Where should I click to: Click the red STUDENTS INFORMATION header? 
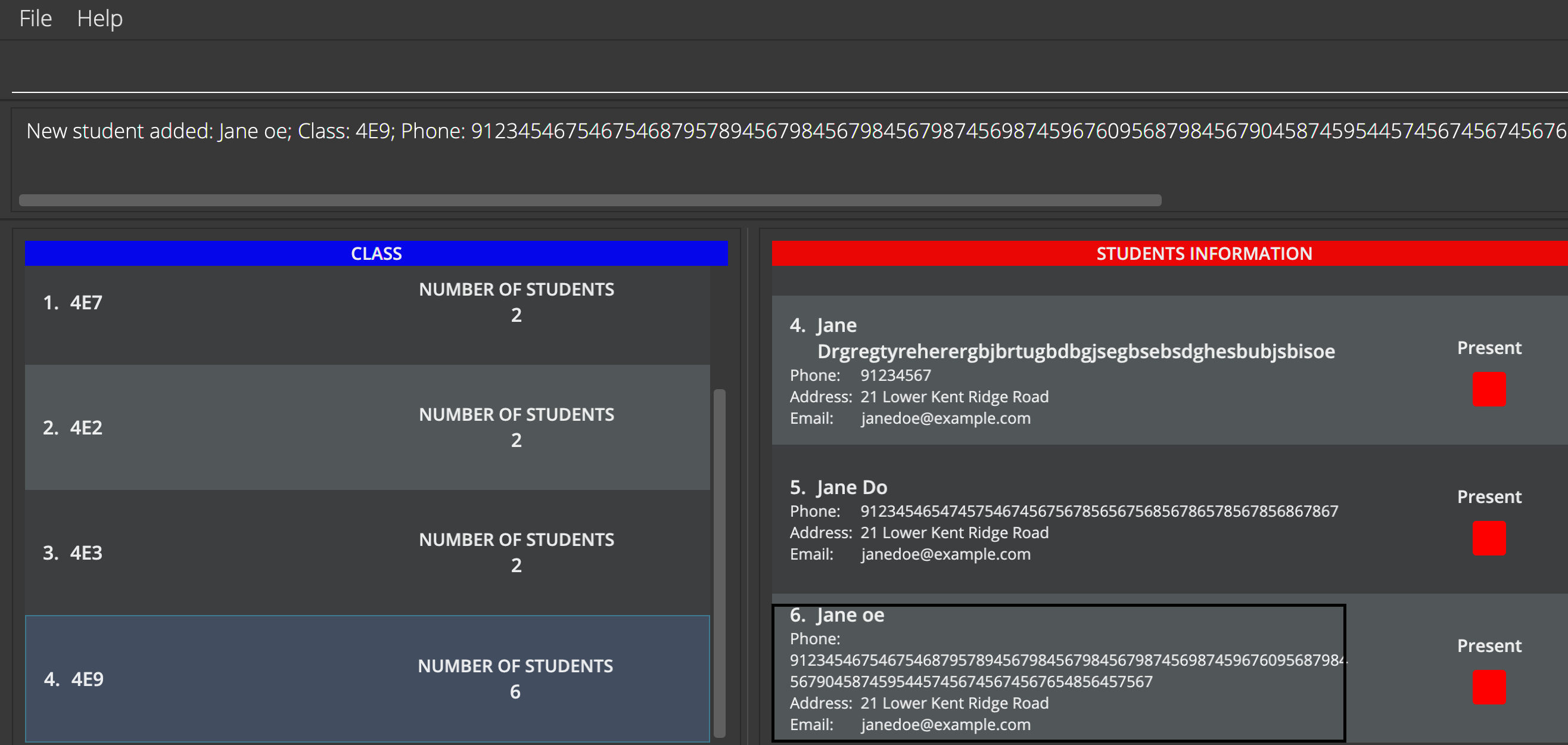[x=1203, y=253]
